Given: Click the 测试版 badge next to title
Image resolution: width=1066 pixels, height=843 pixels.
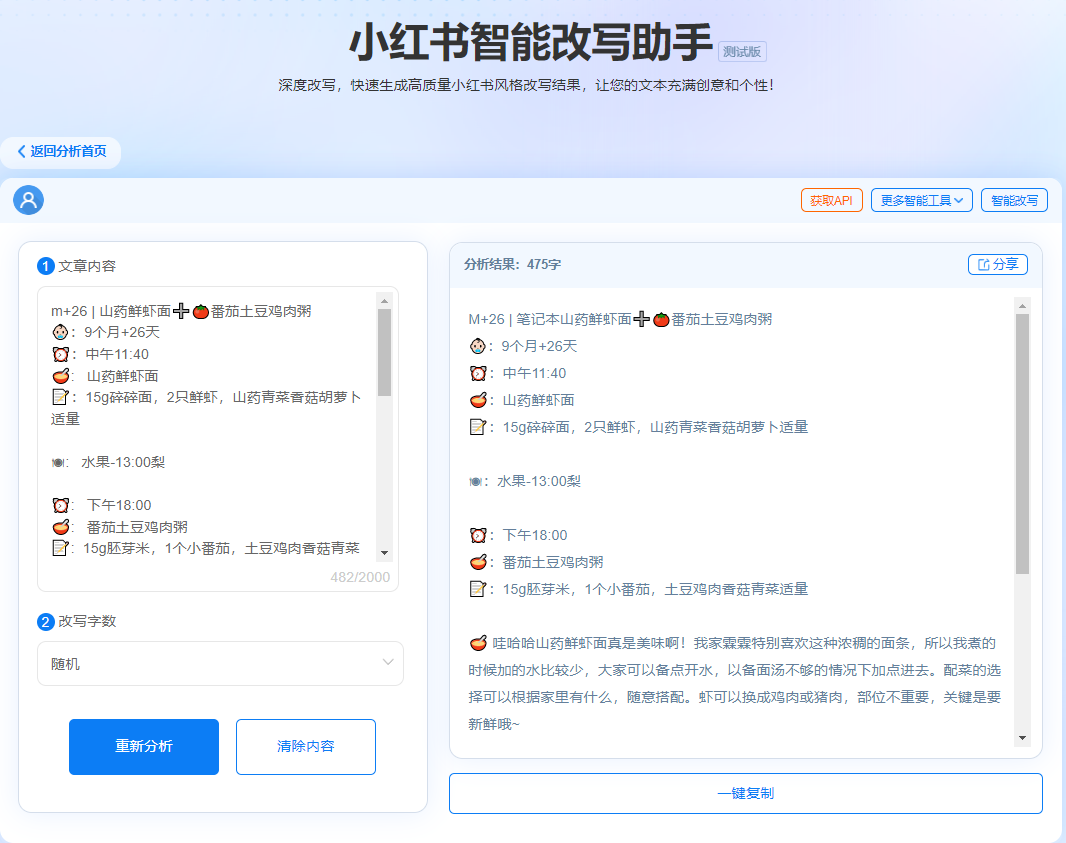Looking at the screenshot, I should click(x=742, y=52).
